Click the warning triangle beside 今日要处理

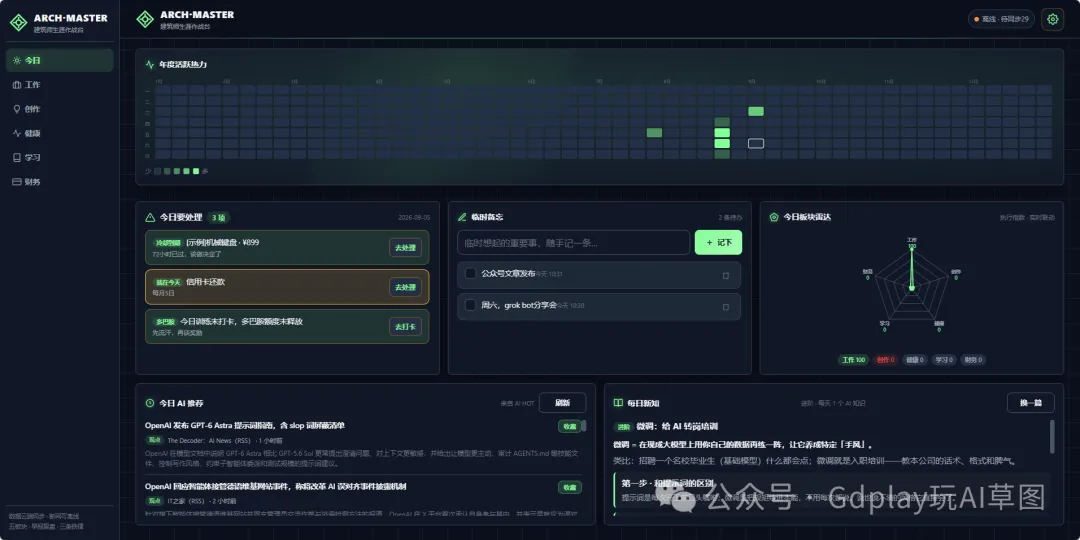pyautogui.click(x=150, y=217)
